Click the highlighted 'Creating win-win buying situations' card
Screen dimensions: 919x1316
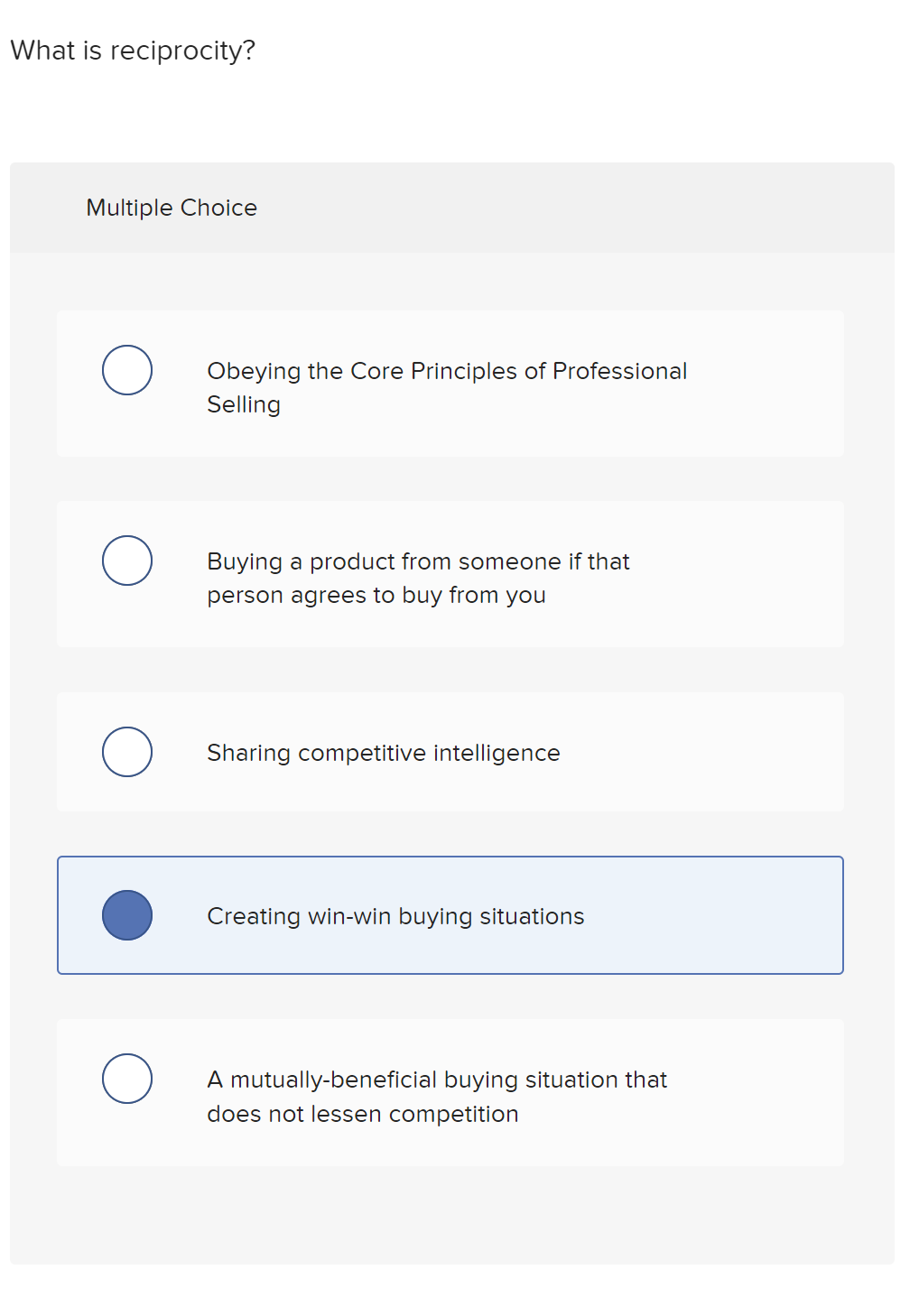450,915
